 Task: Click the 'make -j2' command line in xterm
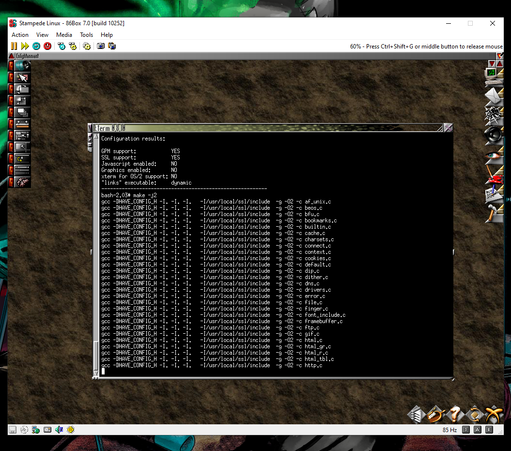(x=129, y=195)
